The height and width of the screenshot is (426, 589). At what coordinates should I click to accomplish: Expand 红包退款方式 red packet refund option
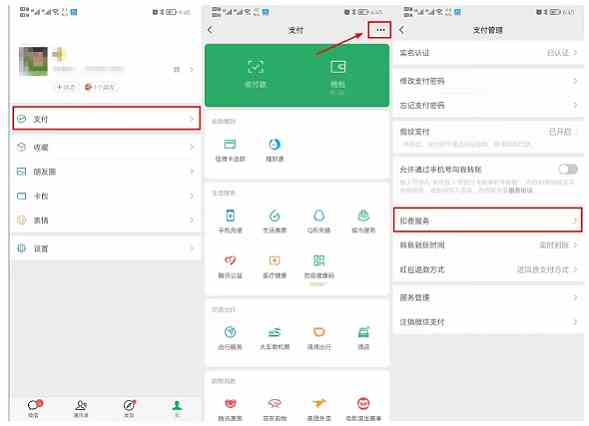click(488, 269)
